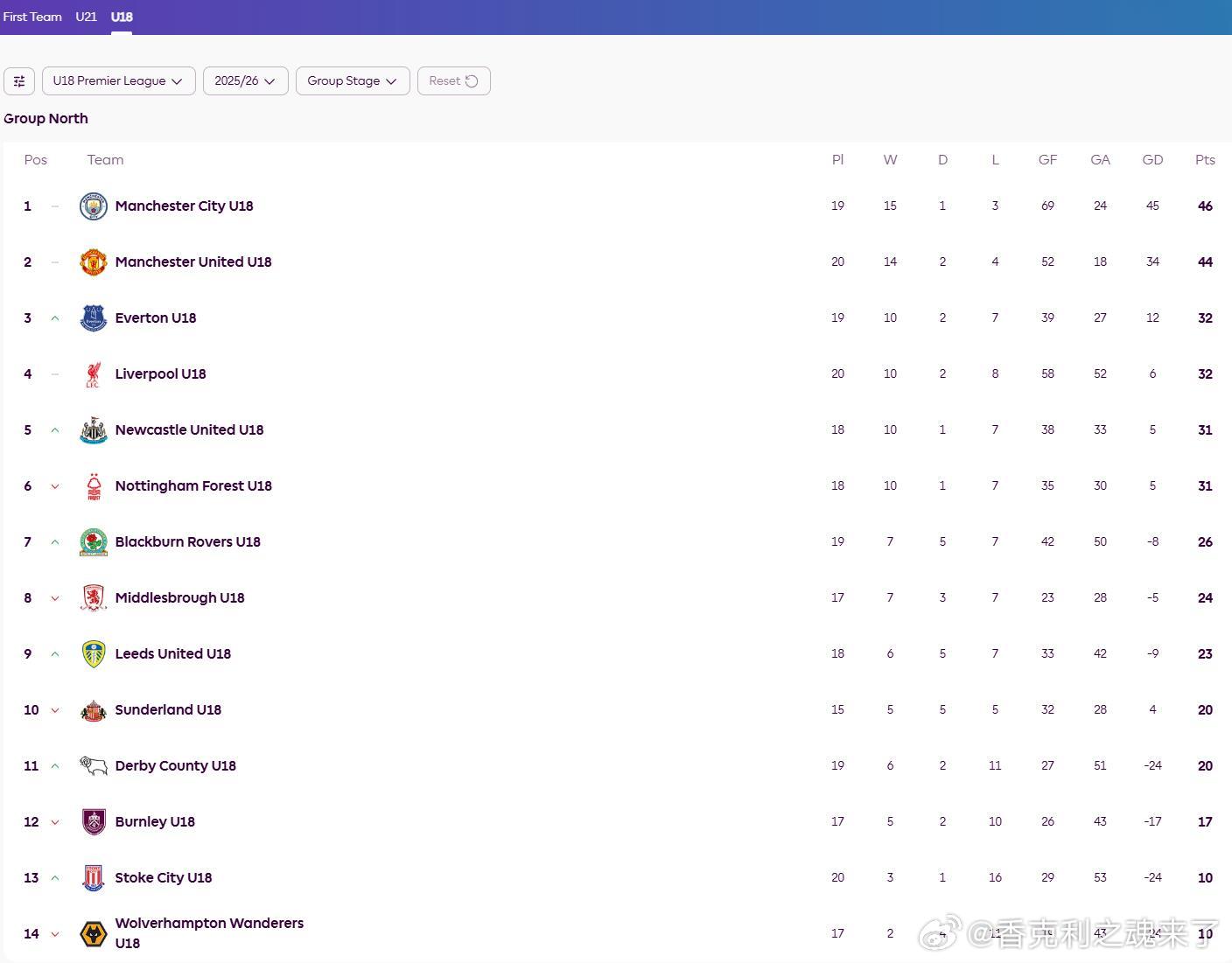Click the Derby County U18 crest
Viewport: 1232px width, 963px height.
[x=94, y=766]
